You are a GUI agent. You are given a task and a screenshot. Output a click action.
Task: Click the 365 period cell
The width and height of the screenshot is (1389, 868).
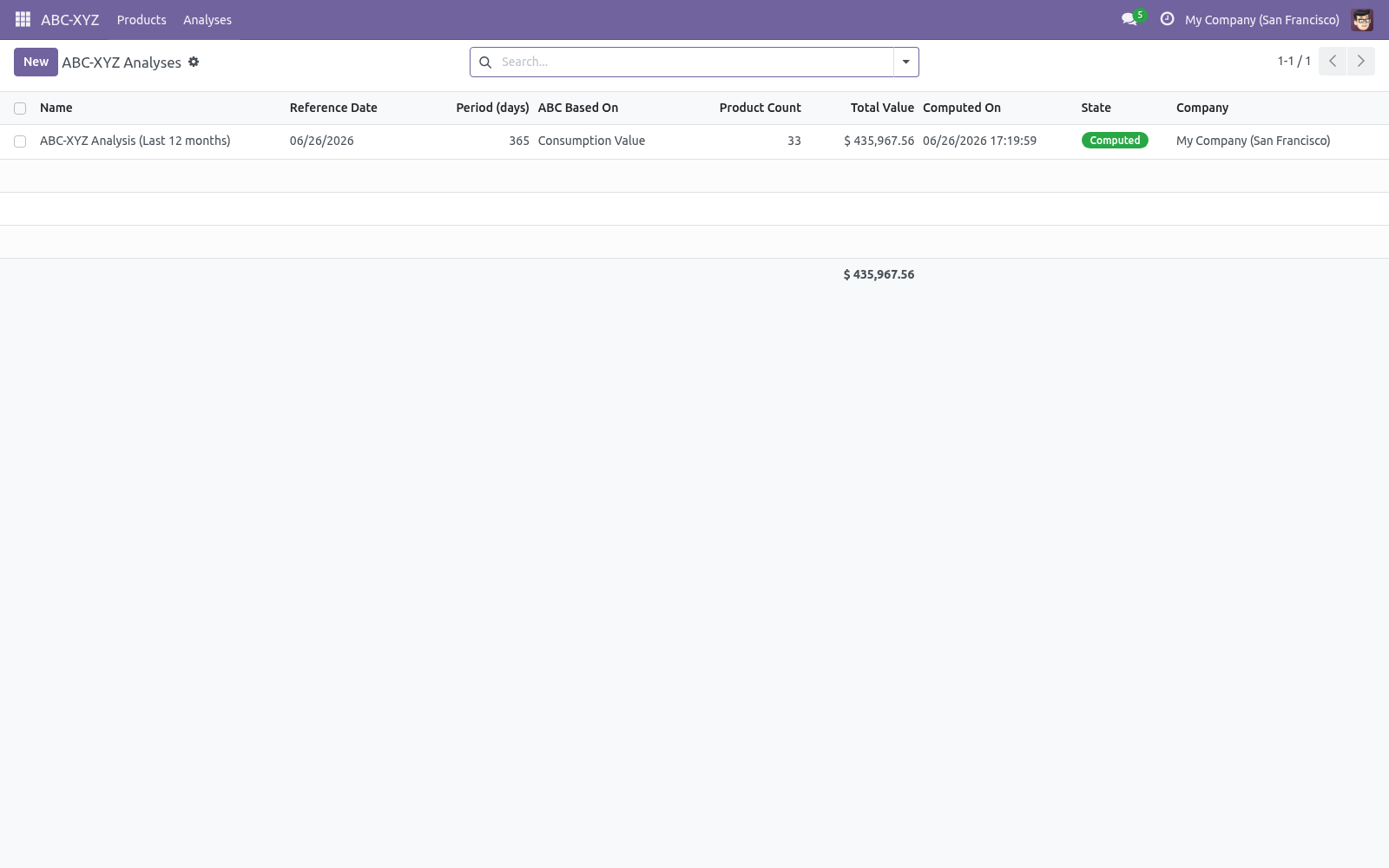[x=519, y=141]
